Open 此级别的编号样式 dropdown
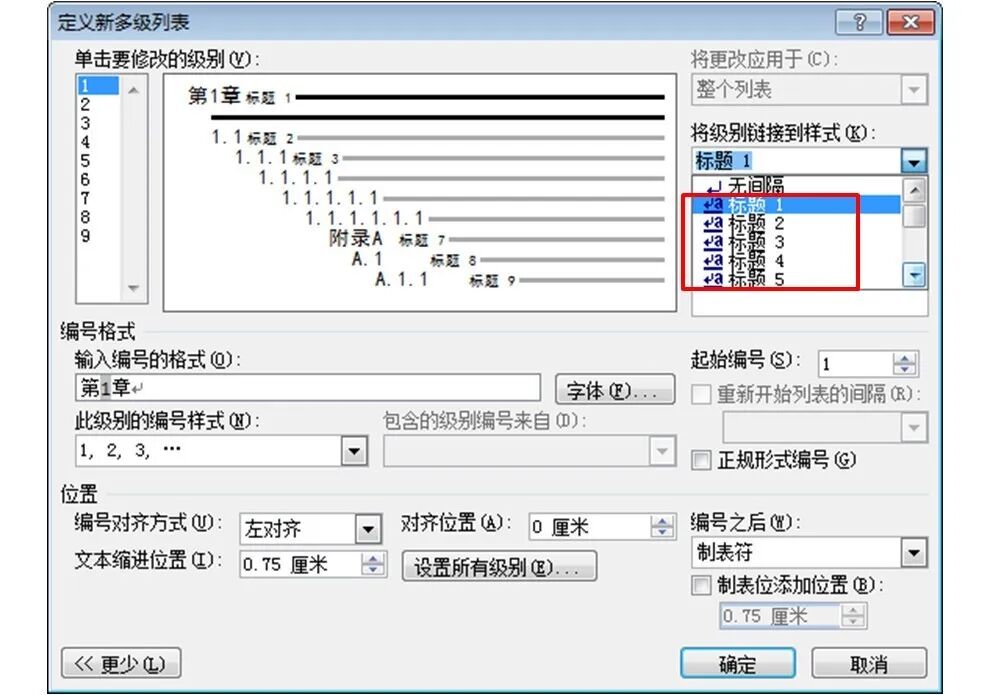This screenshot has width=1002, height=695. click(355, 452)
